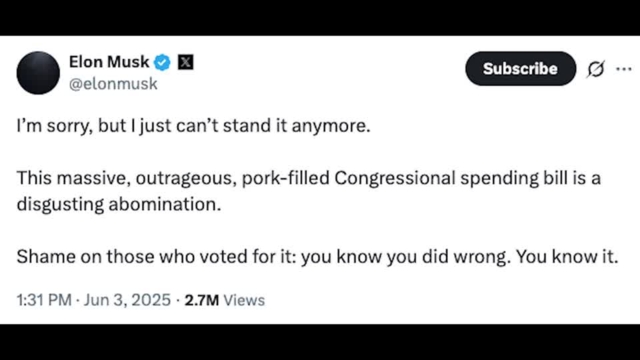Click the Grok explain post icon

tap(596, 69)
